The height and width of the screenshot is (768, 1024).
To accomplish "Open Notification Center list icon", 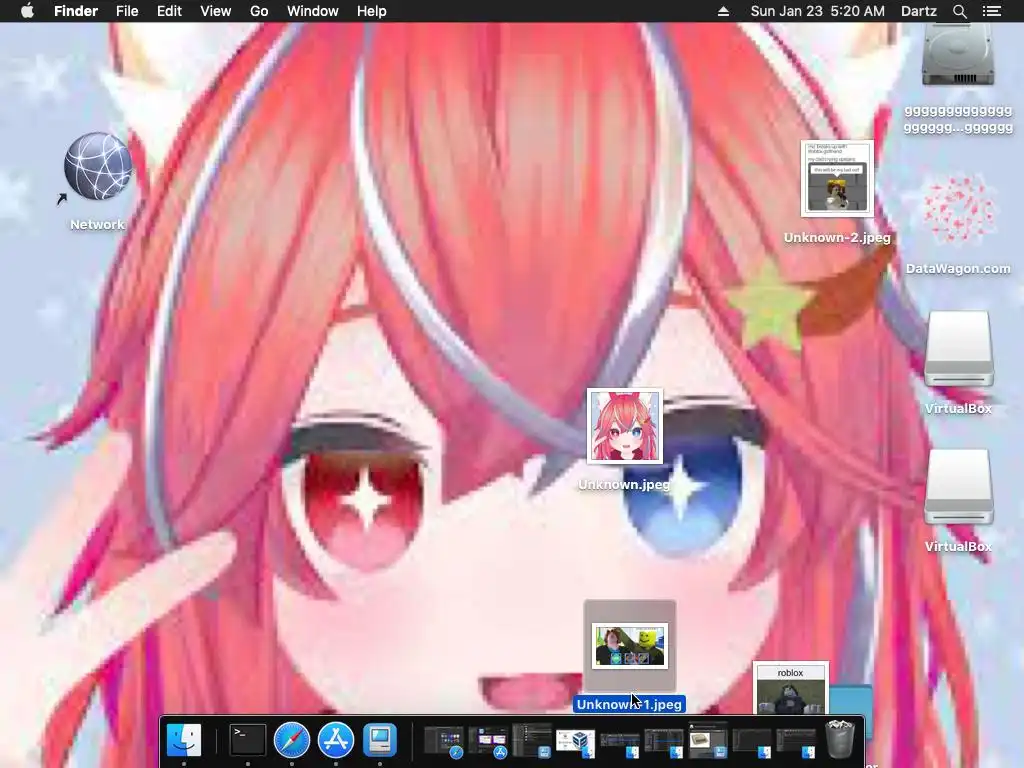I will pyautogui.click(x=991, y=11).
